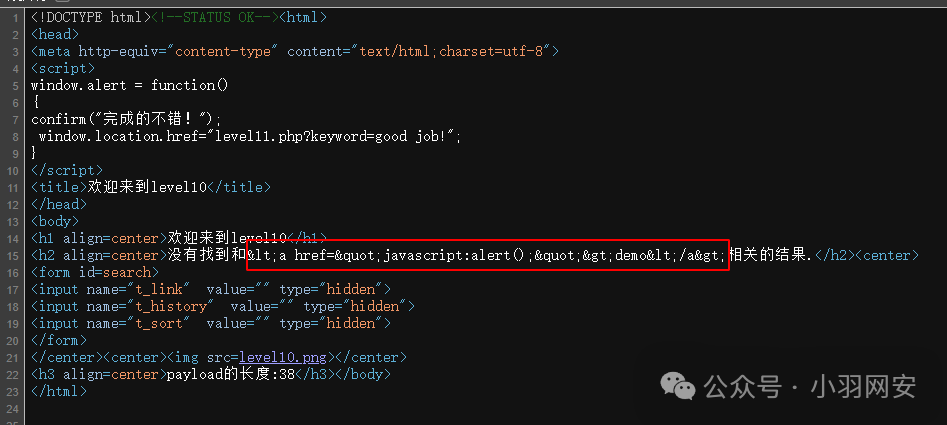947x425 pixels.
Task: Click the <title>欢迎来到level10</title> line
Action: coord(151,187)
